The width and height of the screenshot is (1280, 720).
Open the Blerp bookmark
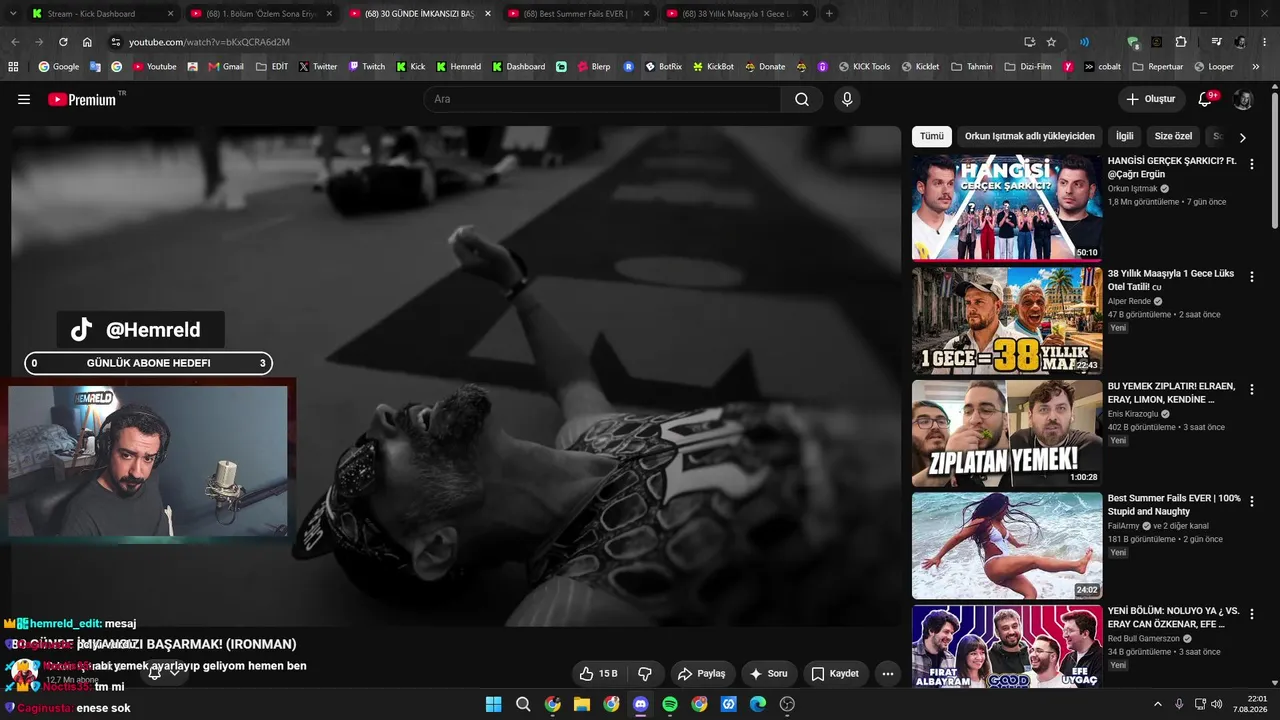(x=592, y=67)
